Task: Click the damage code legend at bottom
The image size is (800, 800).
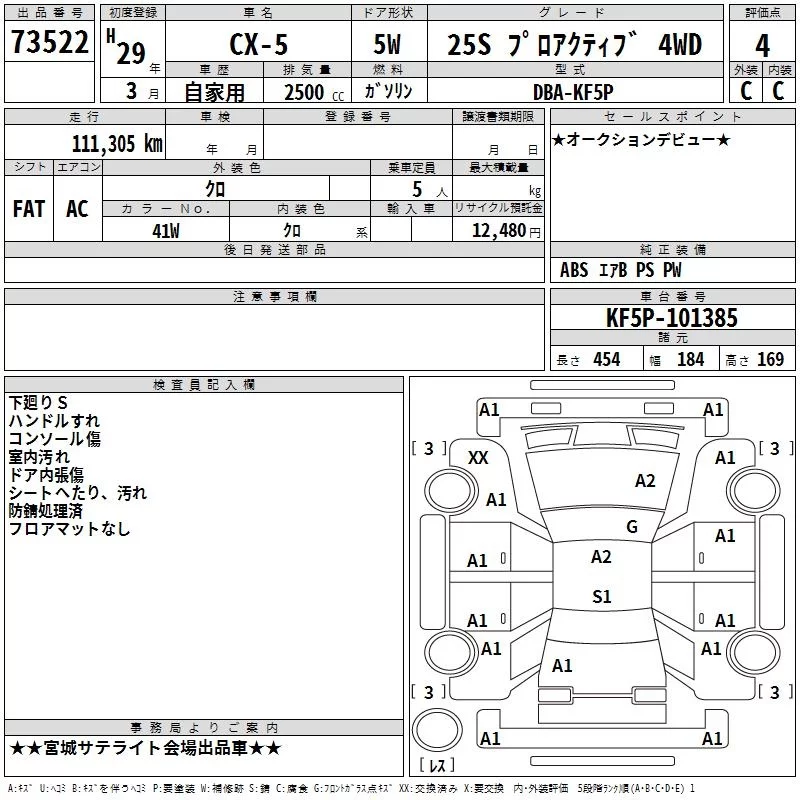Action: pos(351,788)
